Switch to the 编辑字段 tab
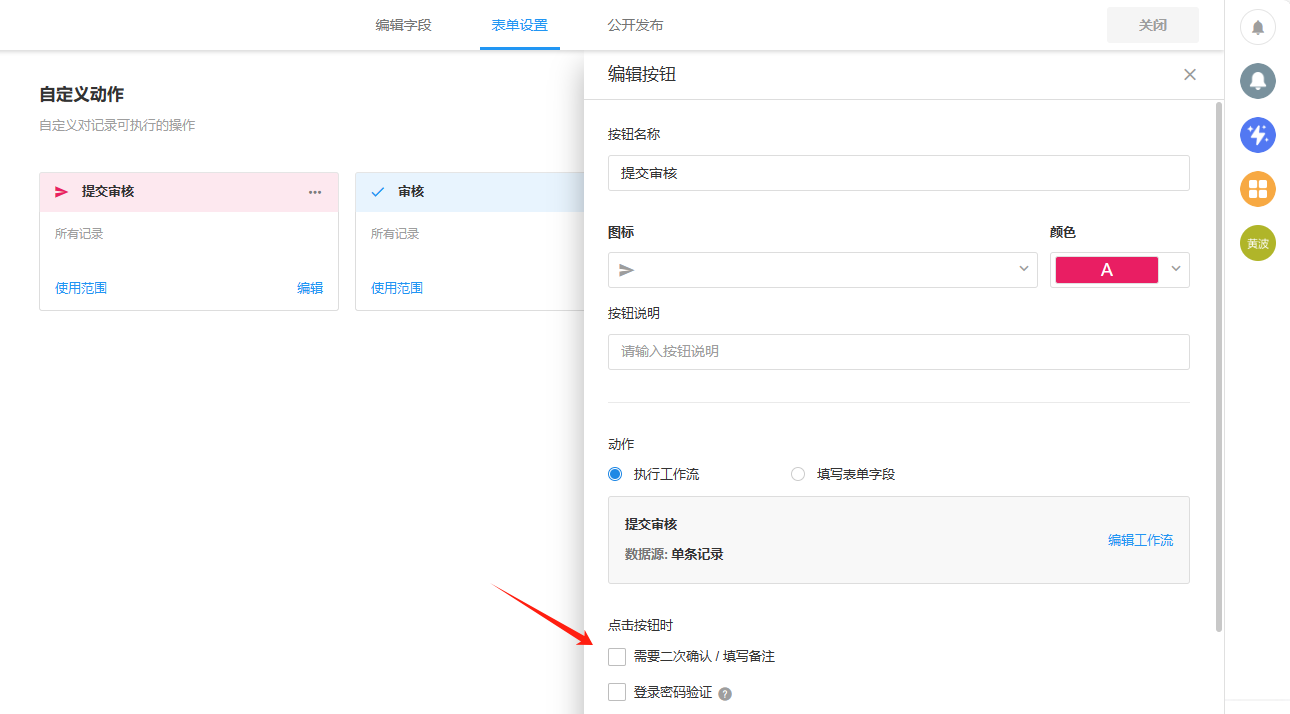Viewport: 1290px width, 714px height. point(403,25)
